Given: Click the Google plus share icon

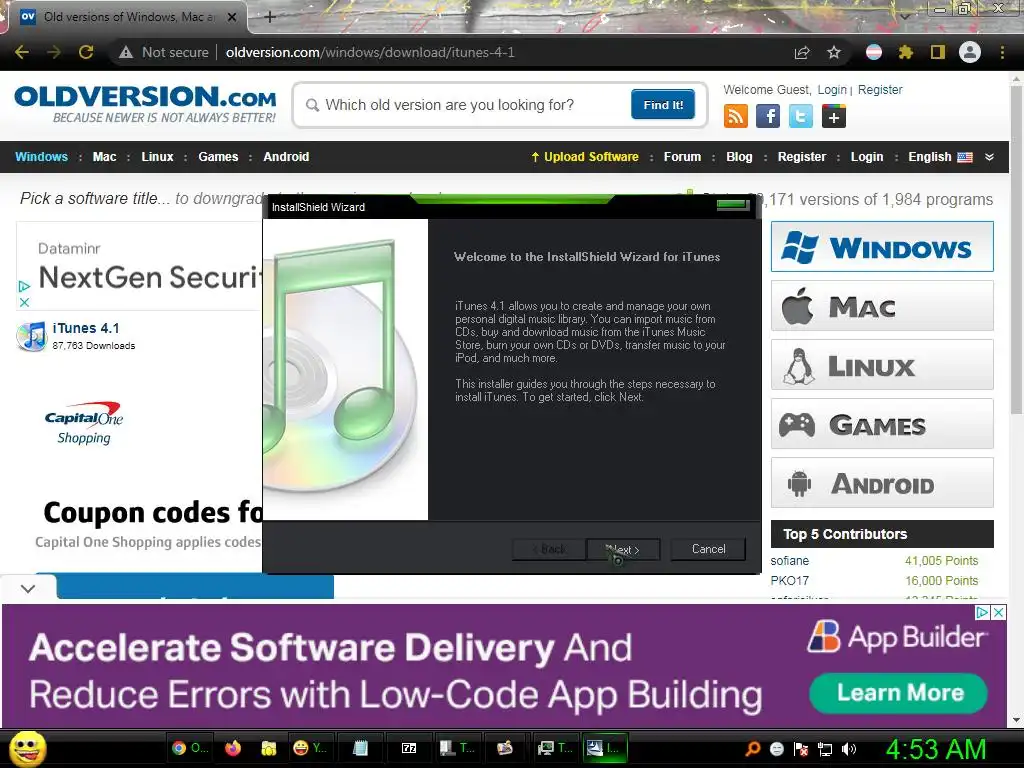Looking at the screenshot, I should (834, 116).
